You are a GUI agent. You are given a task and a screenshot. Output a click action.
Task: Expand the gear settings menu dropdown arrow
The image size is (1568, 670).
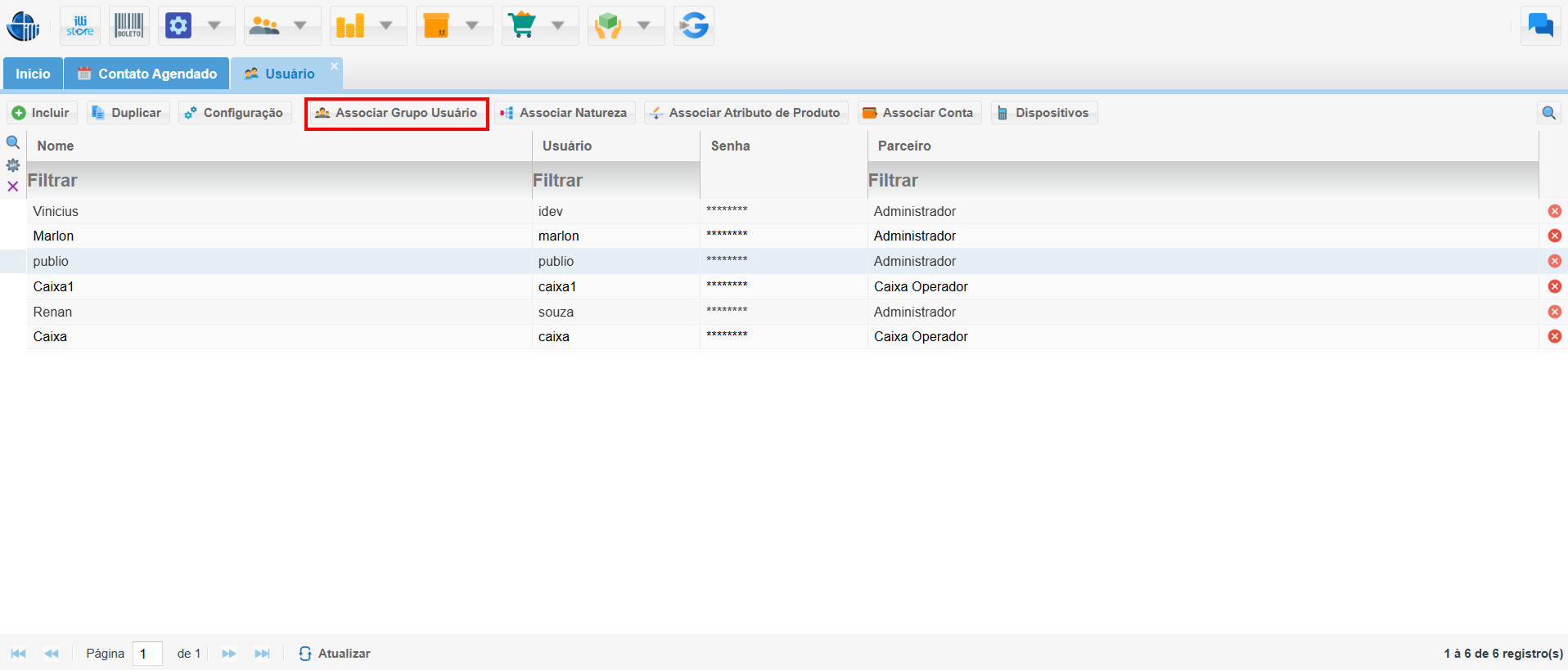point(214,26)
